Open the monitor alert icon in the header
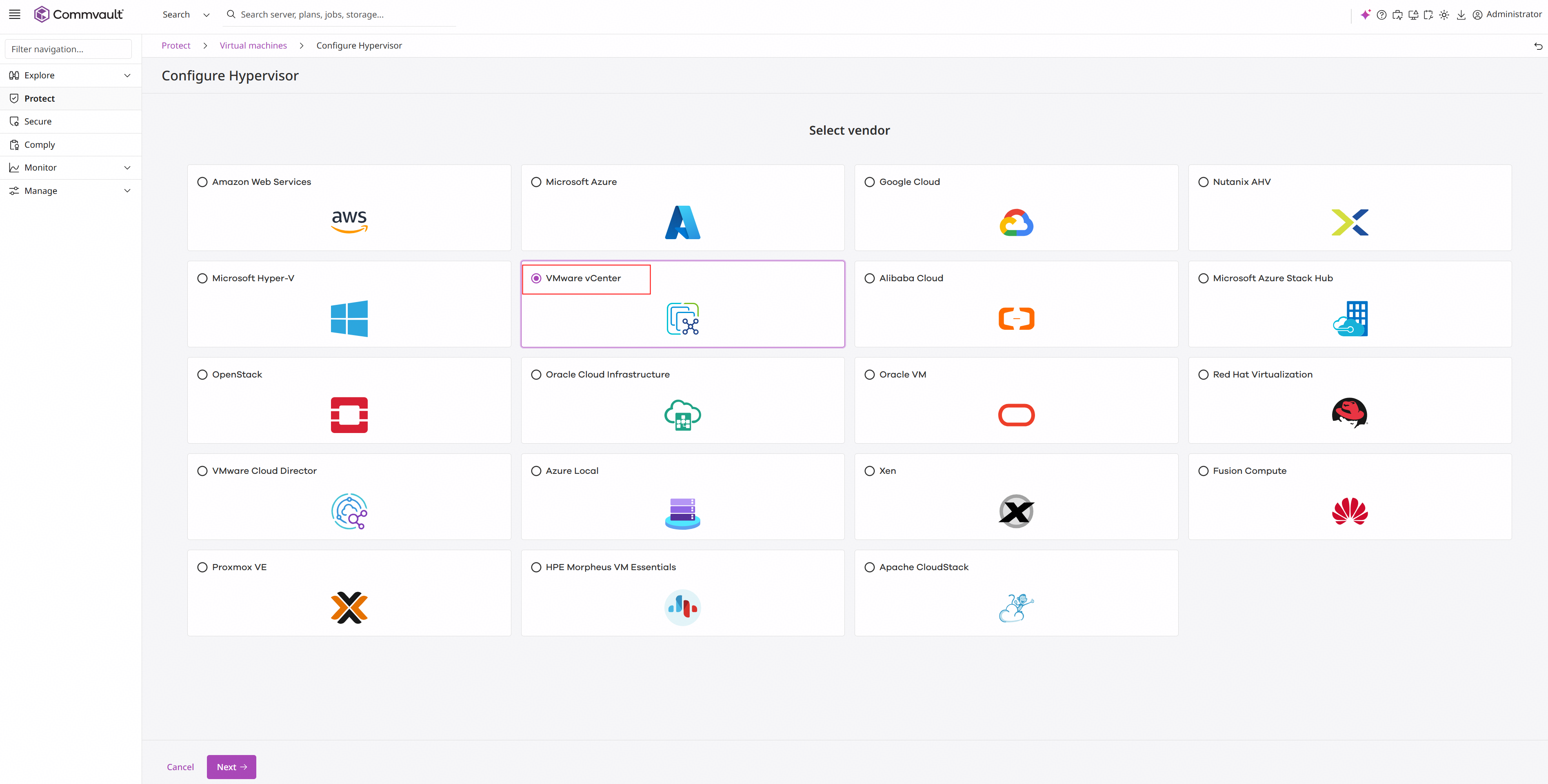The image size is (1548, 784). [1413, 15]
